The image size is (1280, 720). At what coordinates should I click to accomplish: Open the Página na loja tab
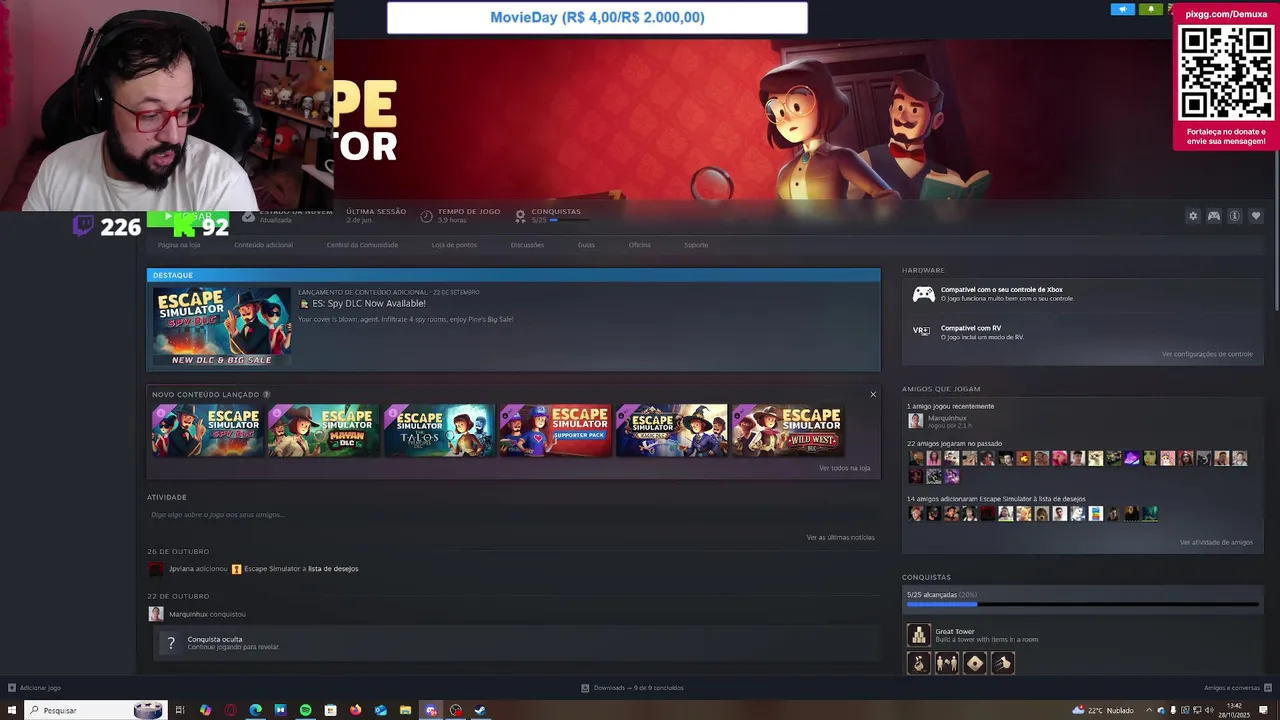179,245
